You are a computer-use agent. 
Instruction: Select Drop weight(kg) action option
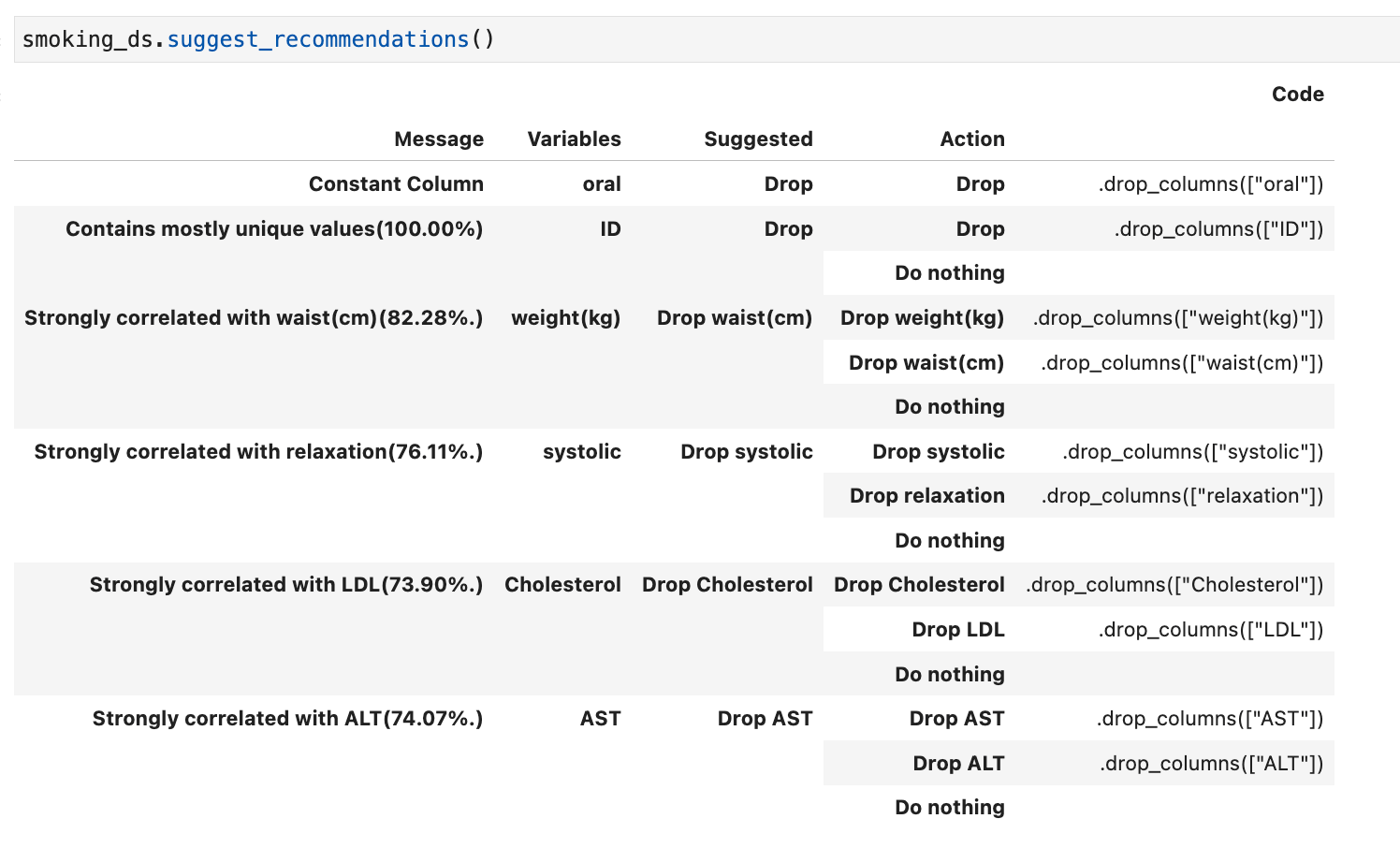[x=921, y=317]
